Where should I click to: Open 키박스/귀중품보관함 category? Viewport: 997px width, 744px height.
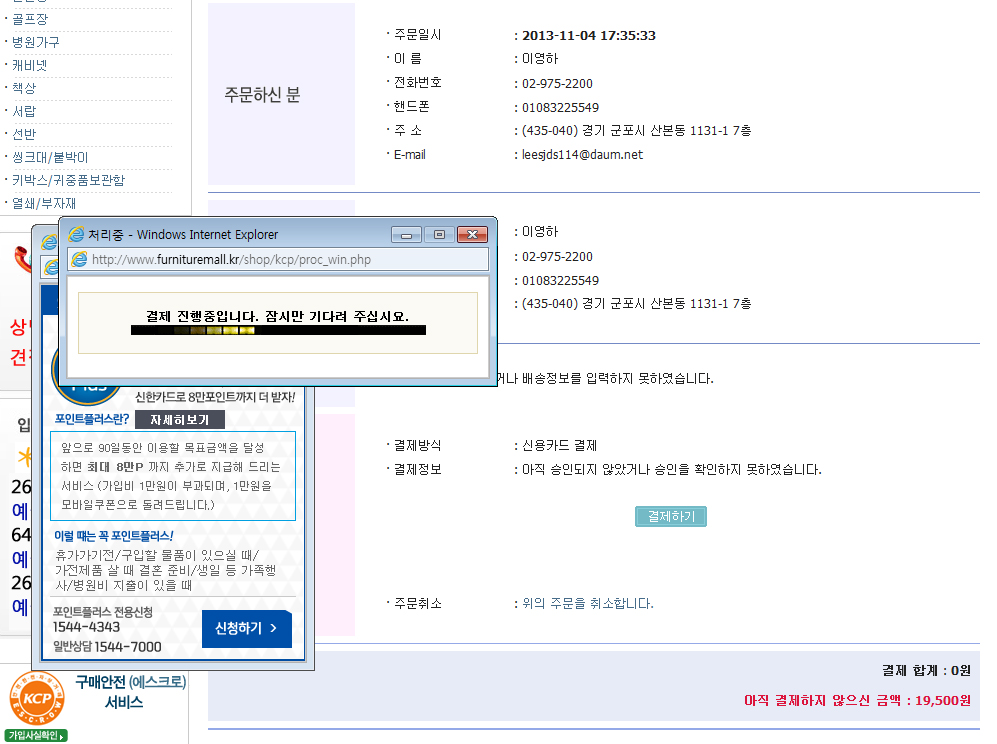click(x=68, y=180)
